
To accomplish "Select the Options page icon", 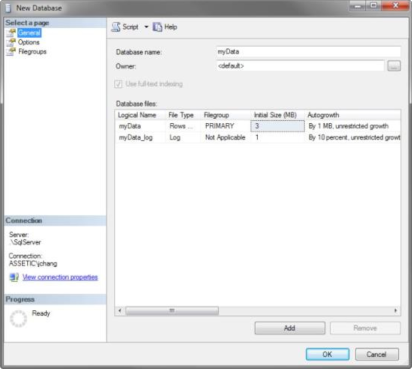I will (x=11, y=42).
